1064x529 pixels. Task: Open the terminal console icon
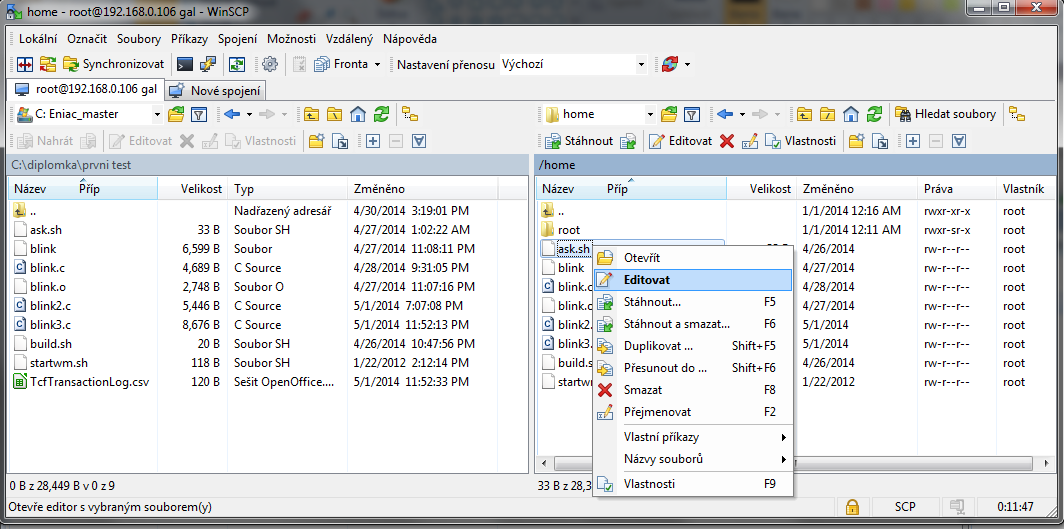click(x=185, y=64)
